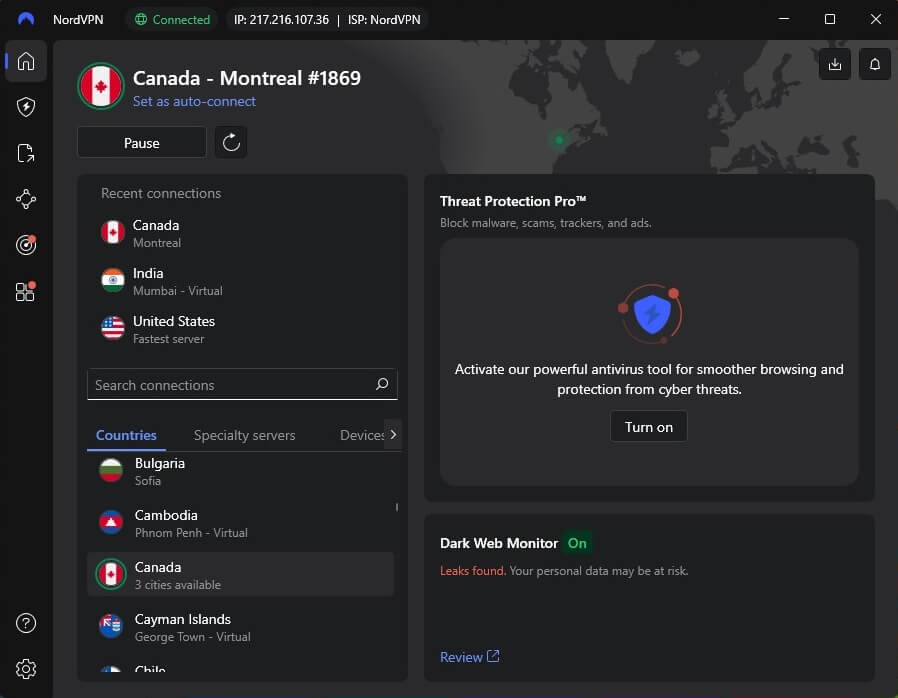898x698 pixels.
Task: Pause the current VPN connection
Action: (x=141, y=142)
